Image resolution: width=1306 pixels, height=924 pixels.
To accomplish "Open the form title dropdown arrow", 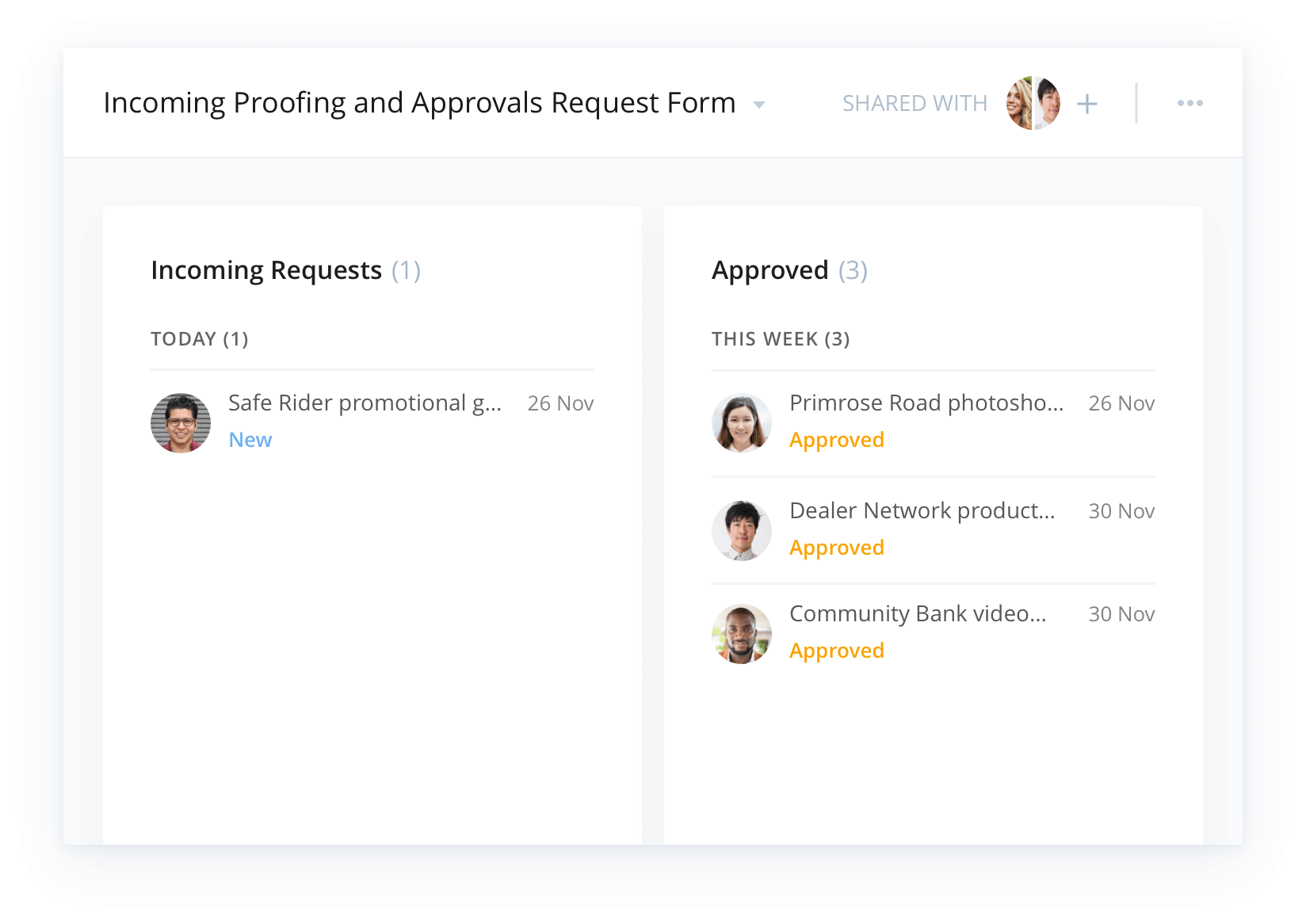I will (x=758, y=105).
